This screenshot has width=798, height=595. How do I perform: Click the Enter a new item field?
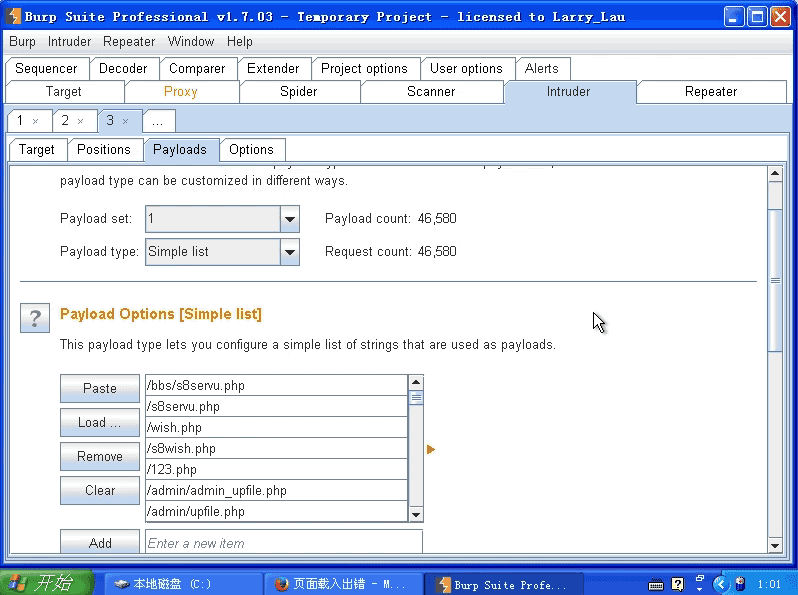click(x=284, y=542)
